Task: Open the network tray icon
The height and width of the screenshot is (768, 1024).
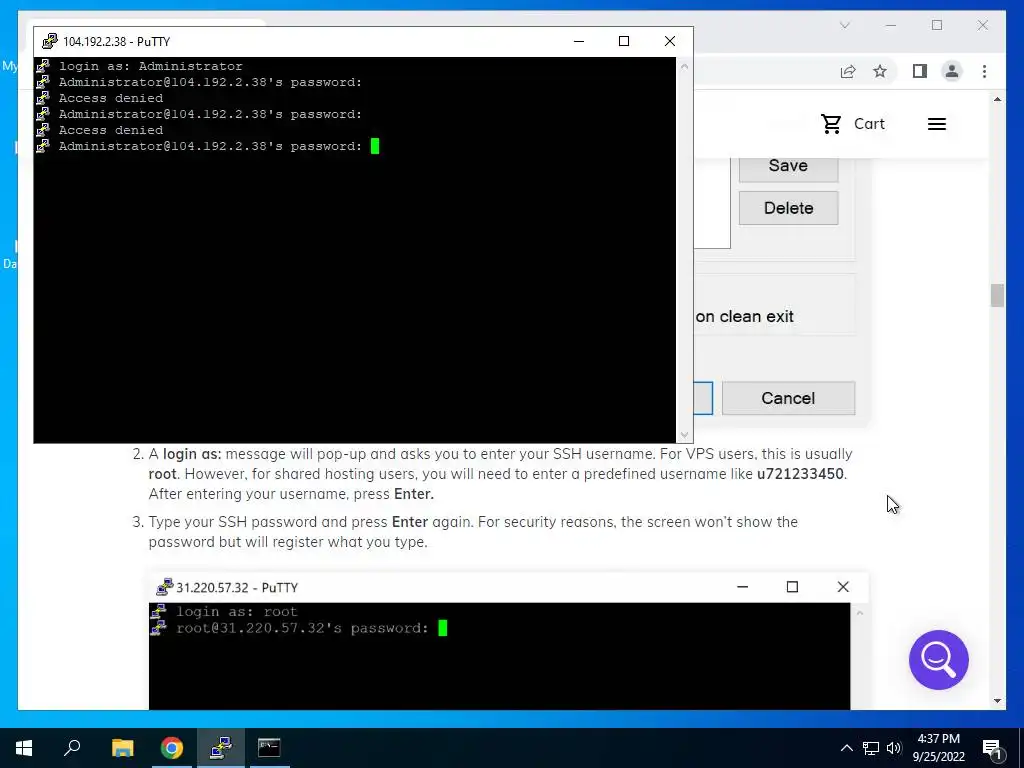Action: [871, 748]
